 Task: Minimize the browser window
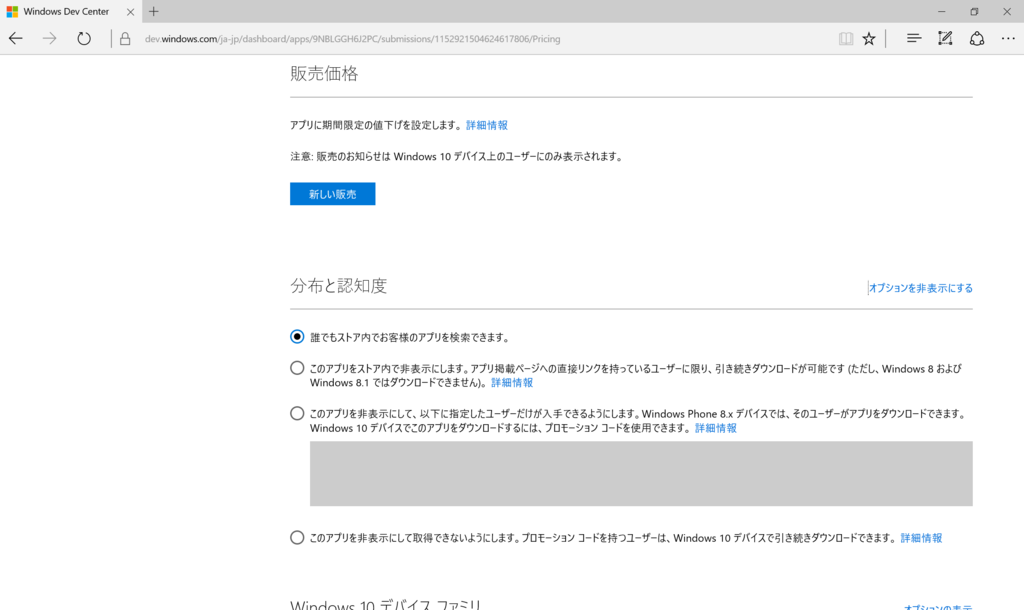(x=941, y=12)
